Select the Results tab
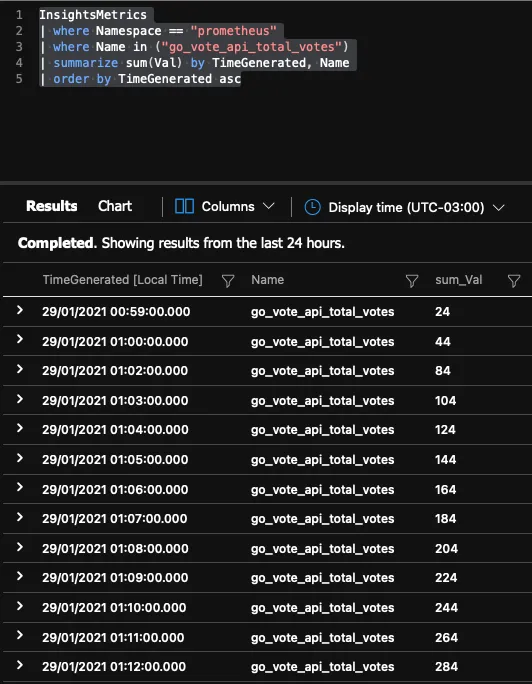 tap(51, 206)
